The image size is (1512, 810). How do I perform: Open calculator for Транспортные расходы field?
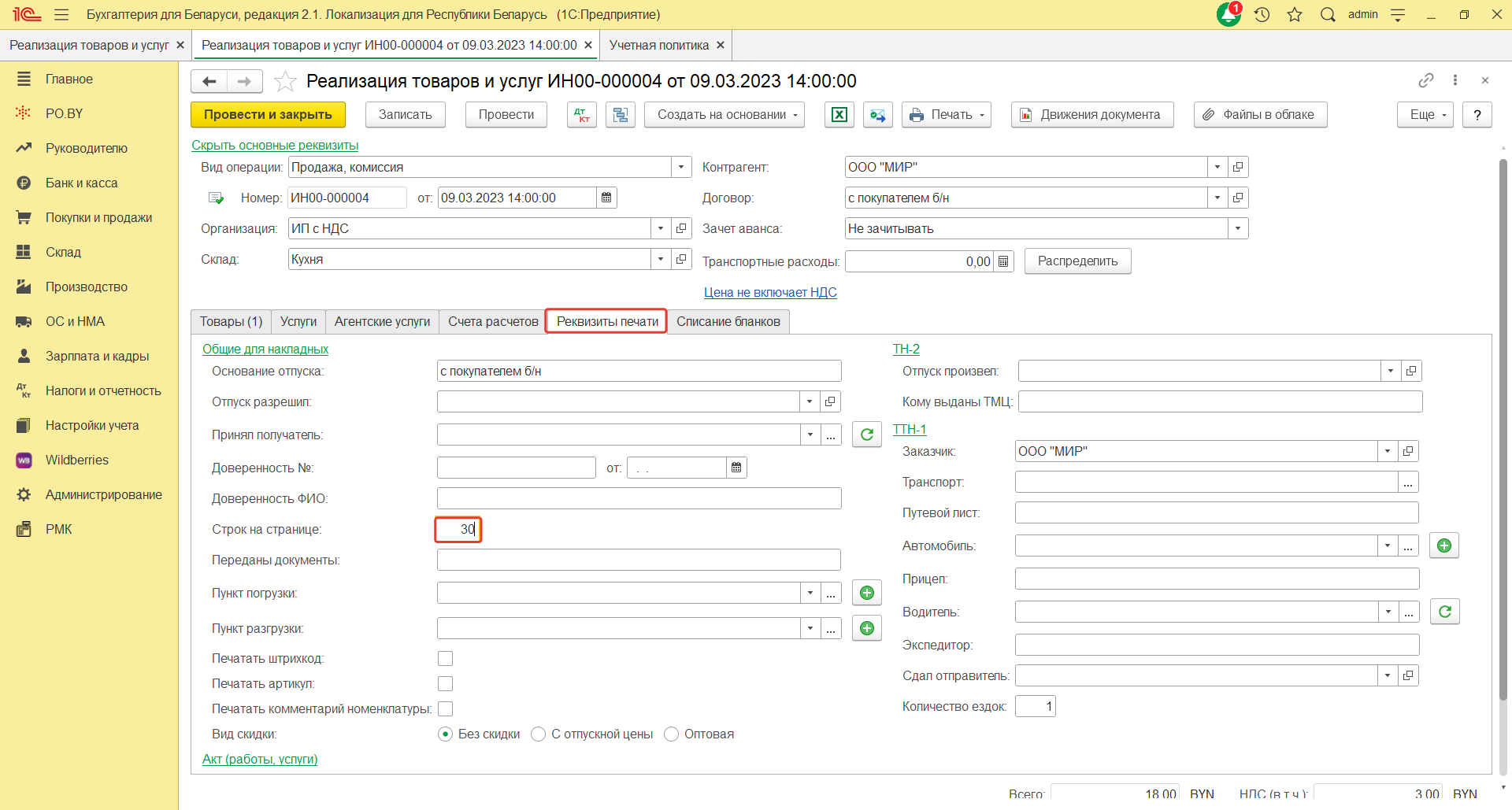1003,261
